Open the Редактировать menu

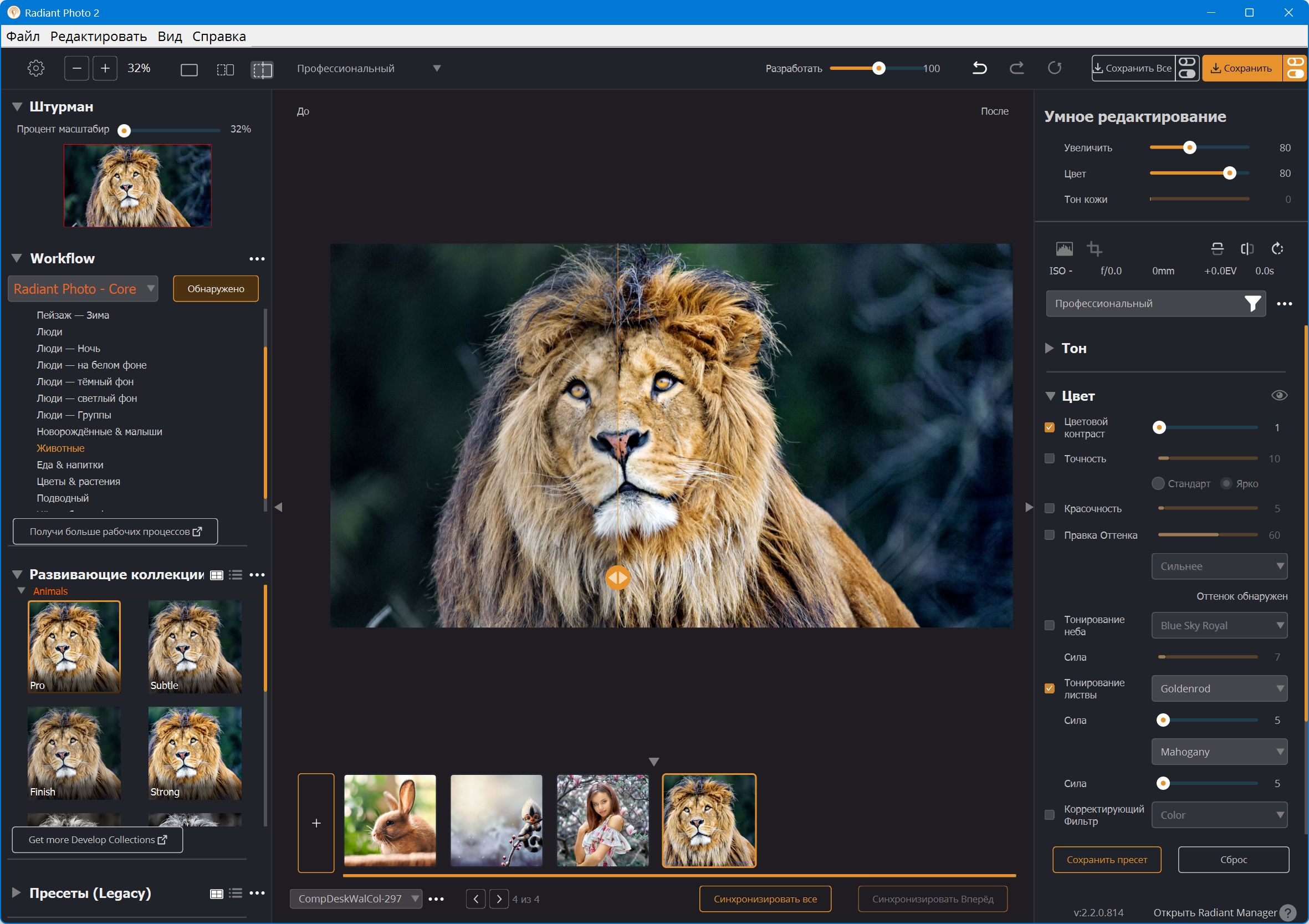[99, 37]
